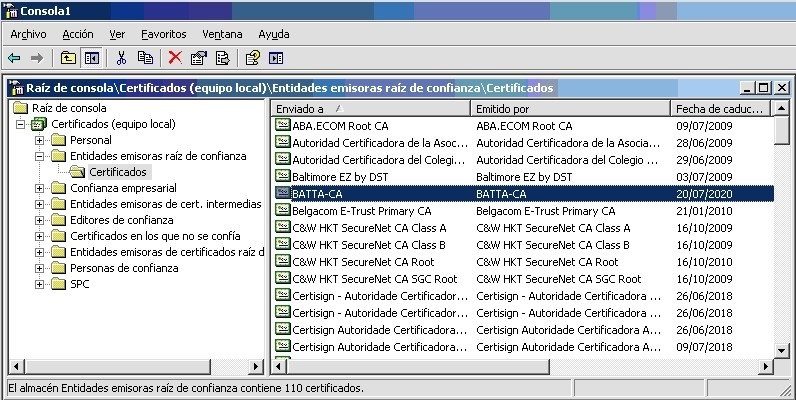The height and width of the screenshot is (400, 796).
Task: Click the list pane's left scroll arrow
Action: [279, 366]
